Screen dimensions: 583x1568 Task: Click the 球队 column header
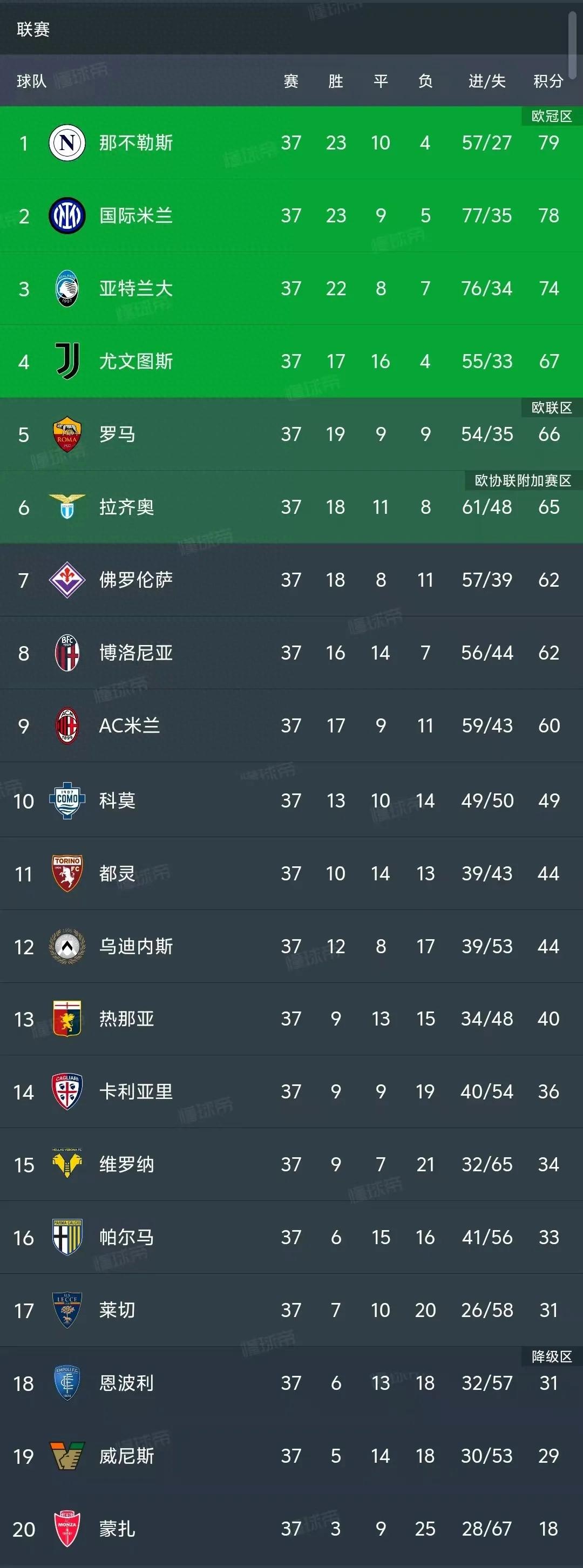(32, 81)
